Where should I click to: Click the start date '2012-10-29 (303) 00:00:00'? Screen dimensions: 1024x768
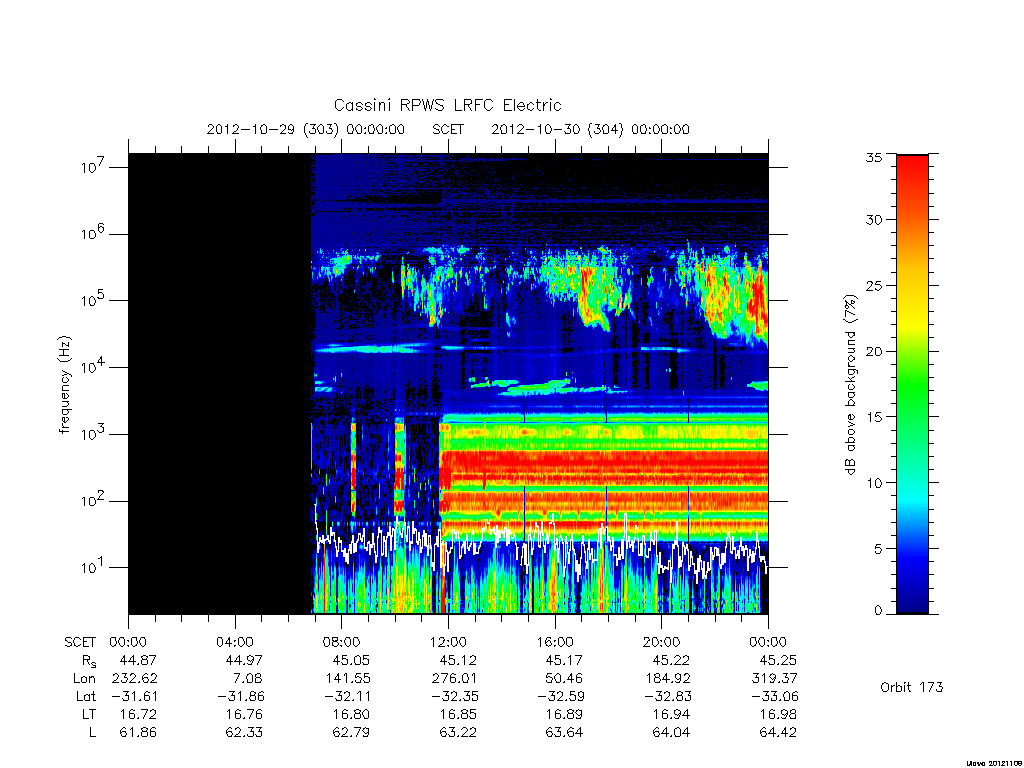click(306, 129)
